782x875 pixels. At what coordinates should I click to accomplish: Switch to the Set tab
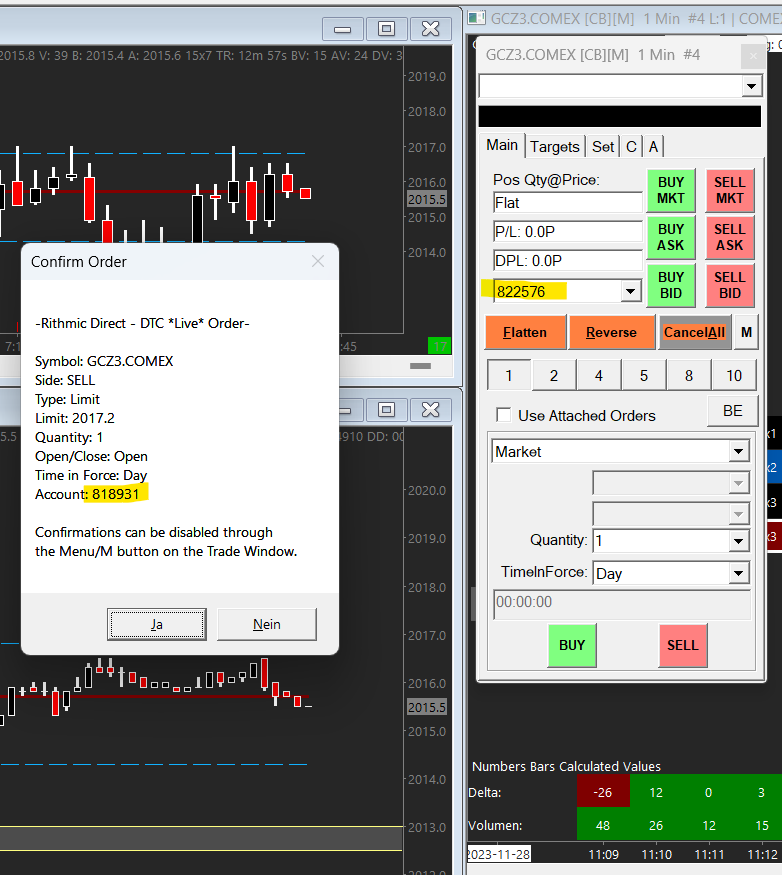pyautogui.click(x=603, y=147)
